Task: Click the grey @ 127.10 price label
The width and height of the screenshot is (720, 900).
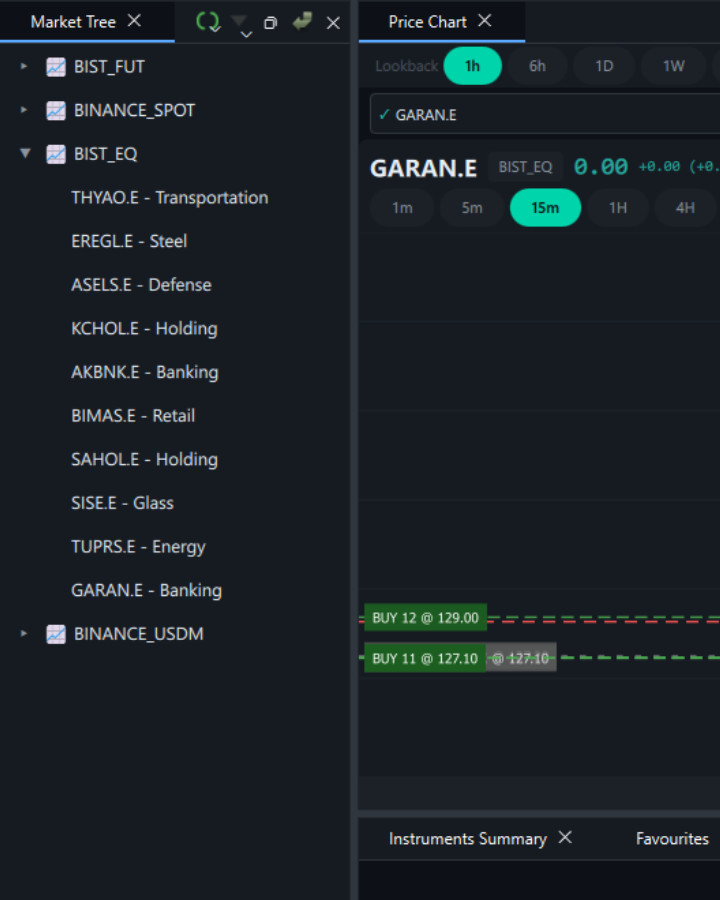Action: (x=521, y=658)
